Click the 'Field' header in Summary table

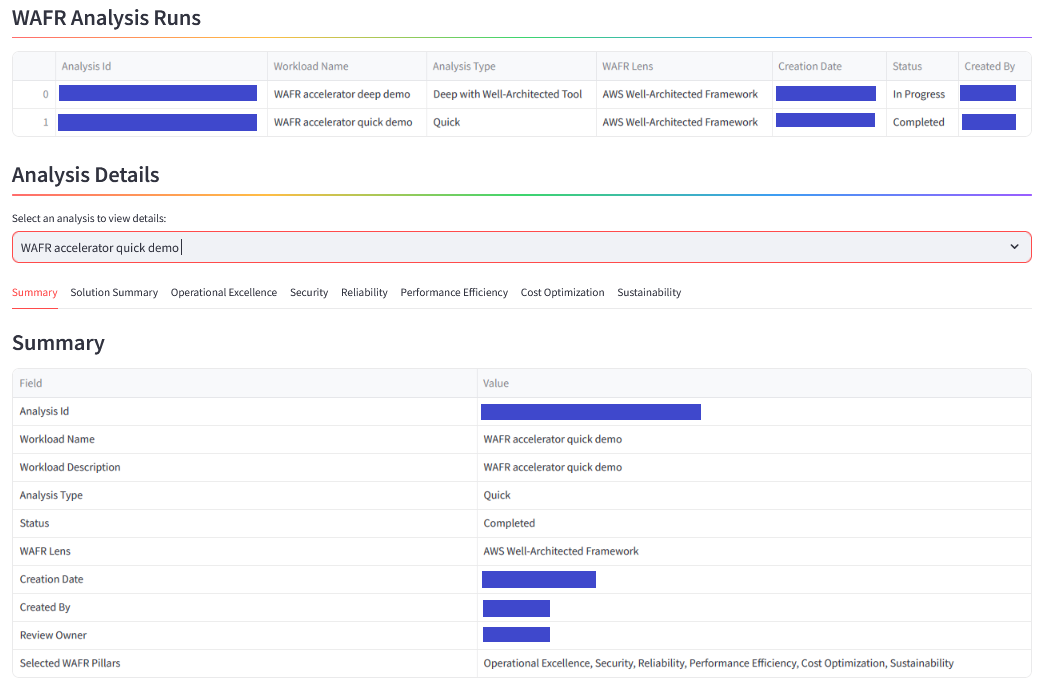(x=245, y=383)
